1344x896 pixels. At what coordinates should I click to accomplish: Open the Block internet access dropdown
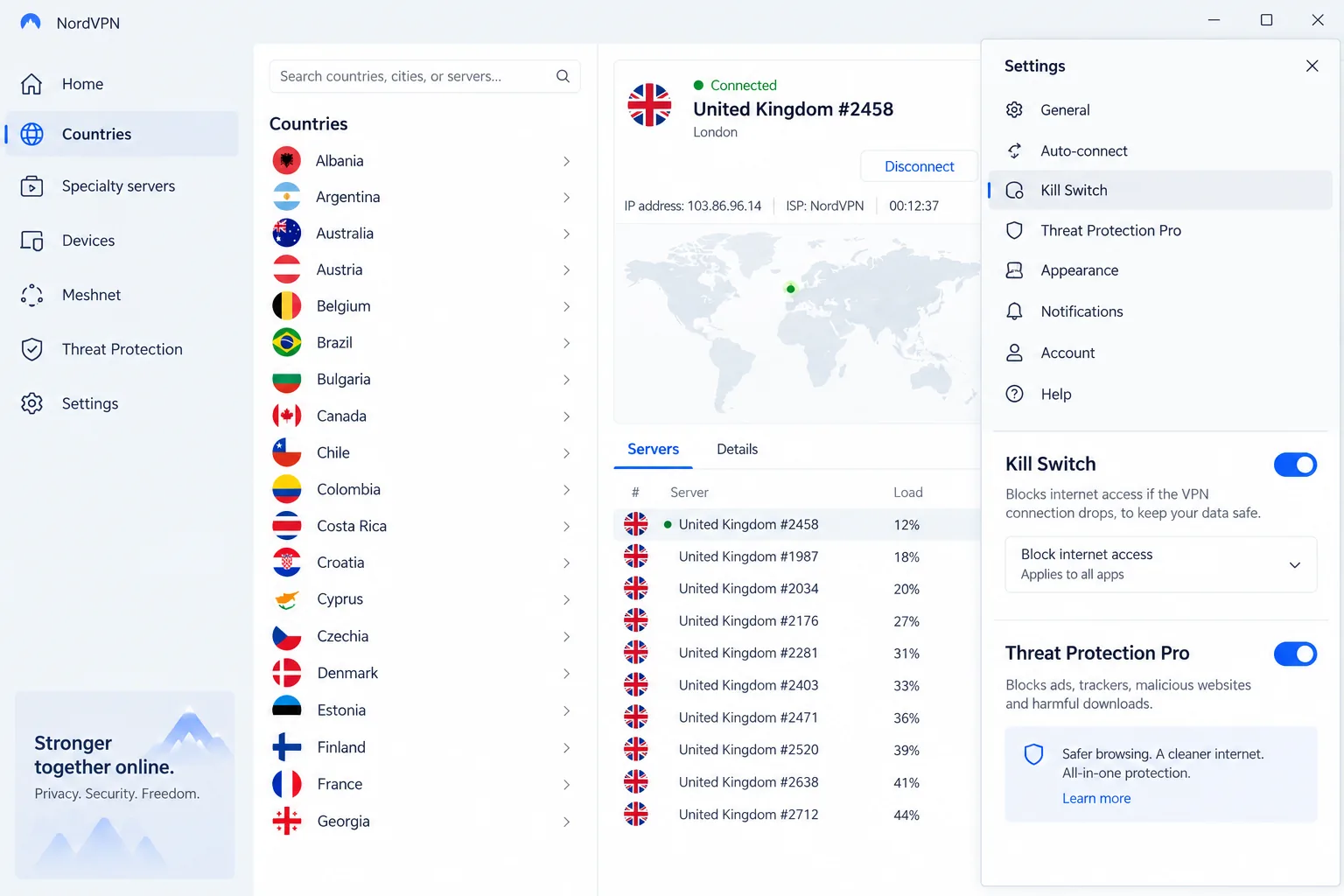(1161, 564)
